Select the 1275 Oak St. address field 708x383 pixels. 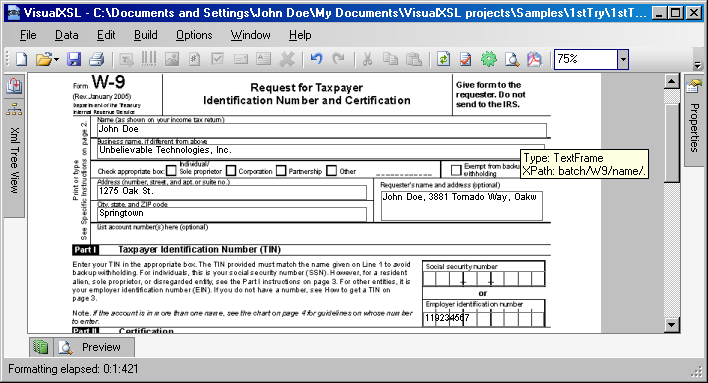pos(232,192)
